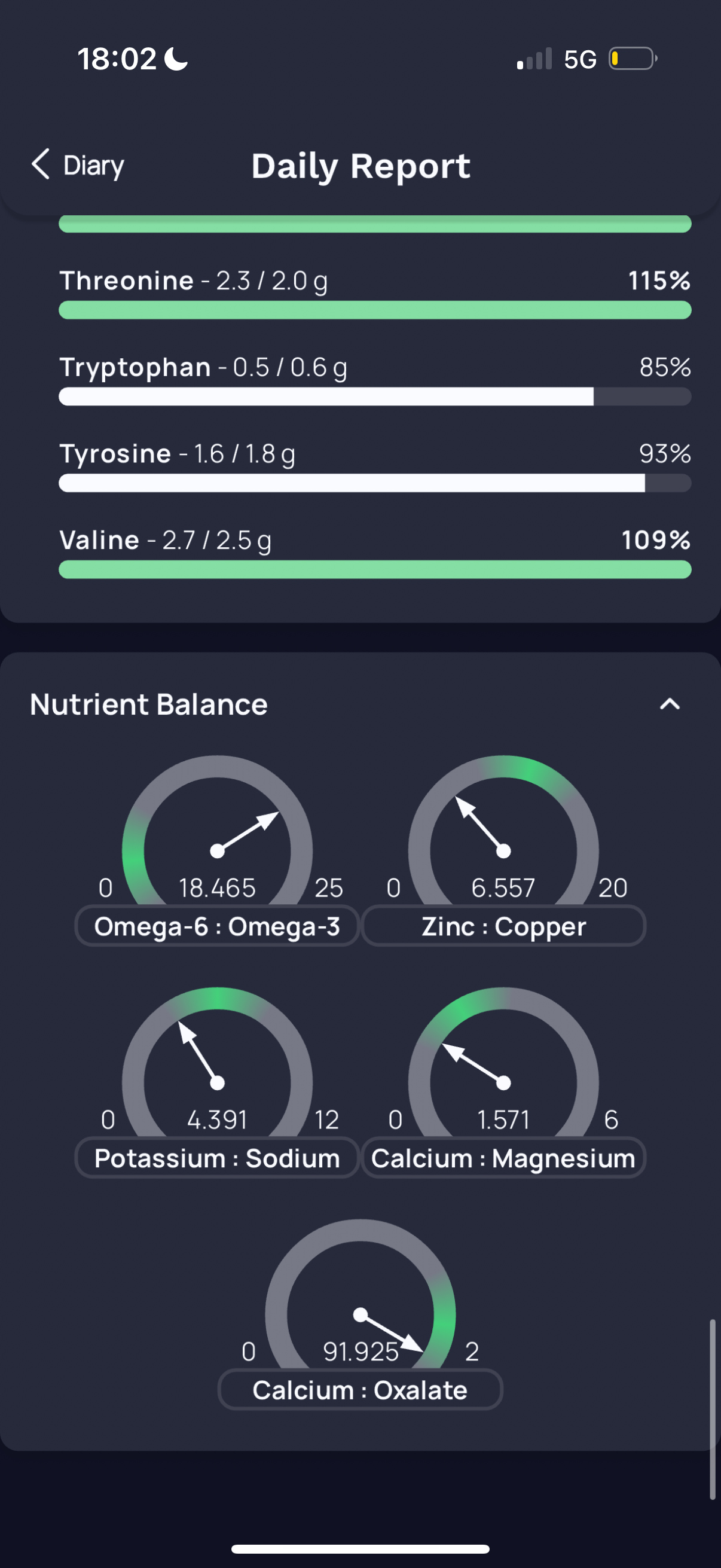This screenshot has height=1568, width=721.
Task: Tap the Calcium : Magnesium label
Action: coord(504,1158)
